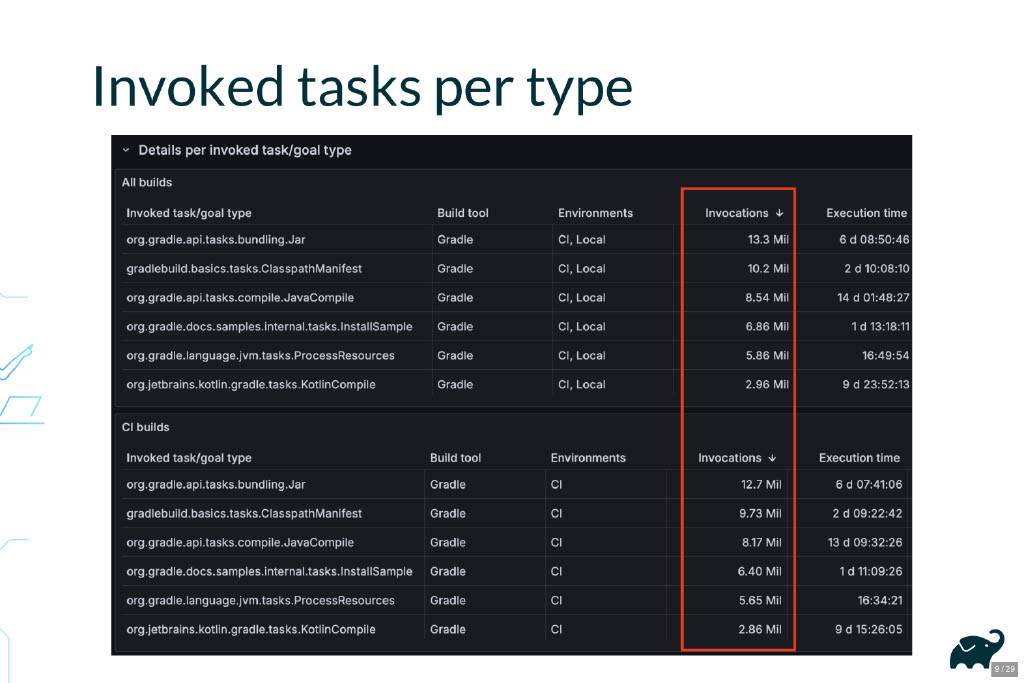Viewport: 1024px width, 683px height.
Task: Click execution time 2 d 10:08:10
Action: pyautogui.click(x=876, y=268)
